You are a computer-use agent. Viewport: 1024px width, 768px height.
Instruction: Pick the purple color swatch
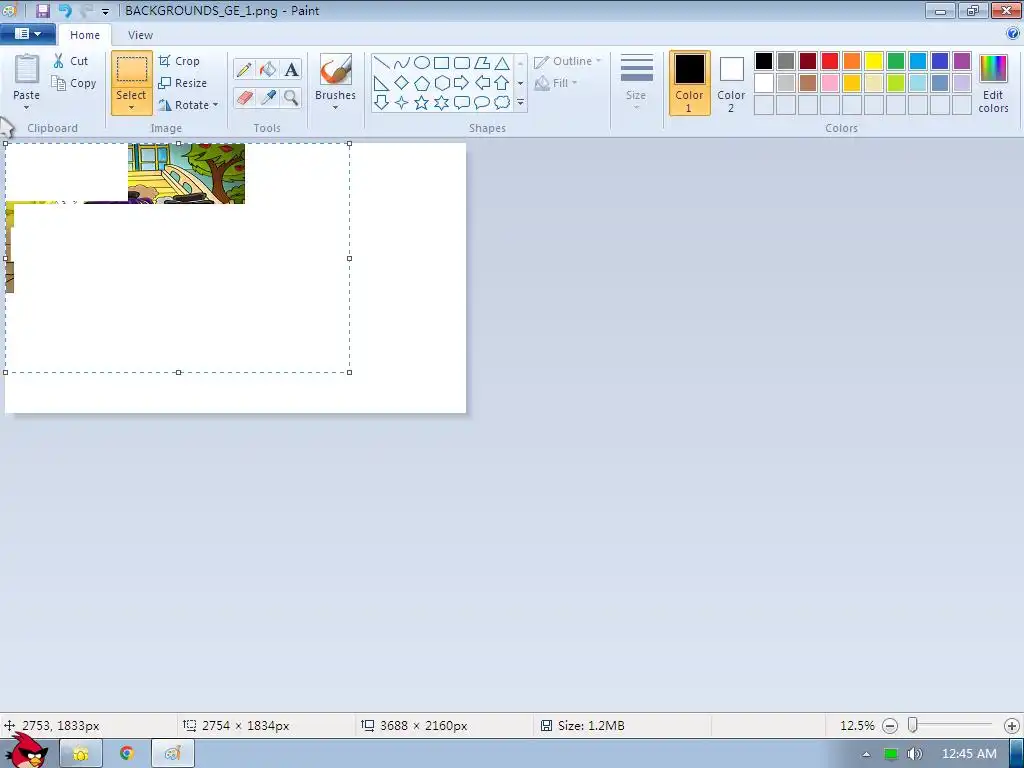pyautogui.click(x=962, y=61)
